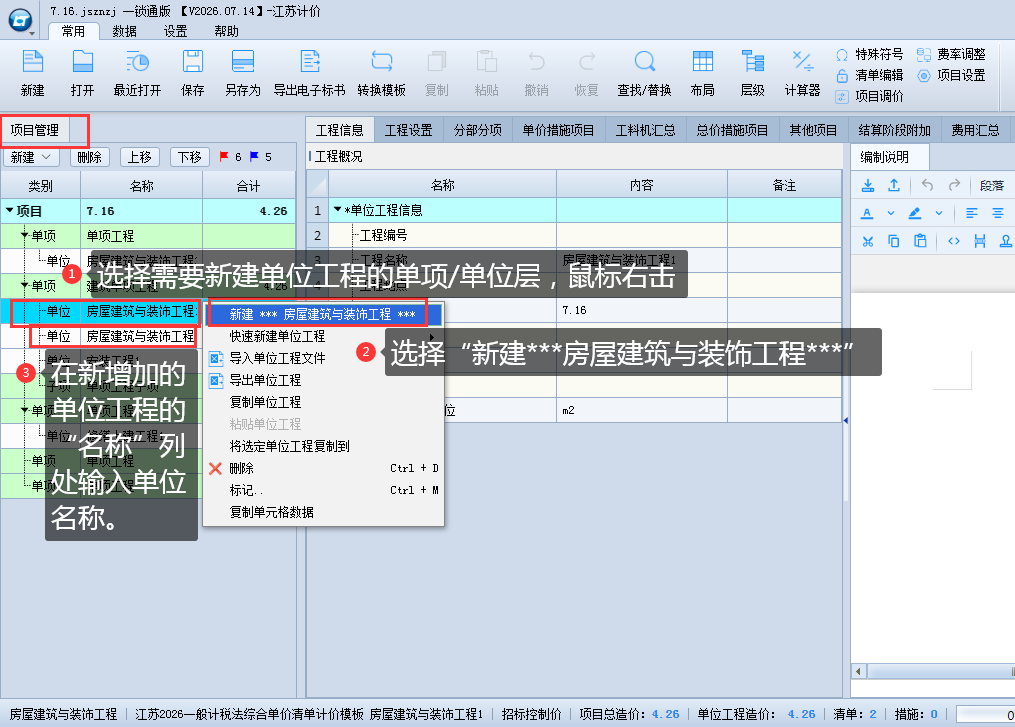Click the copy icon in 编制说明 toolbar
This screenshot has height=727, width=1015.
point(894,241)
